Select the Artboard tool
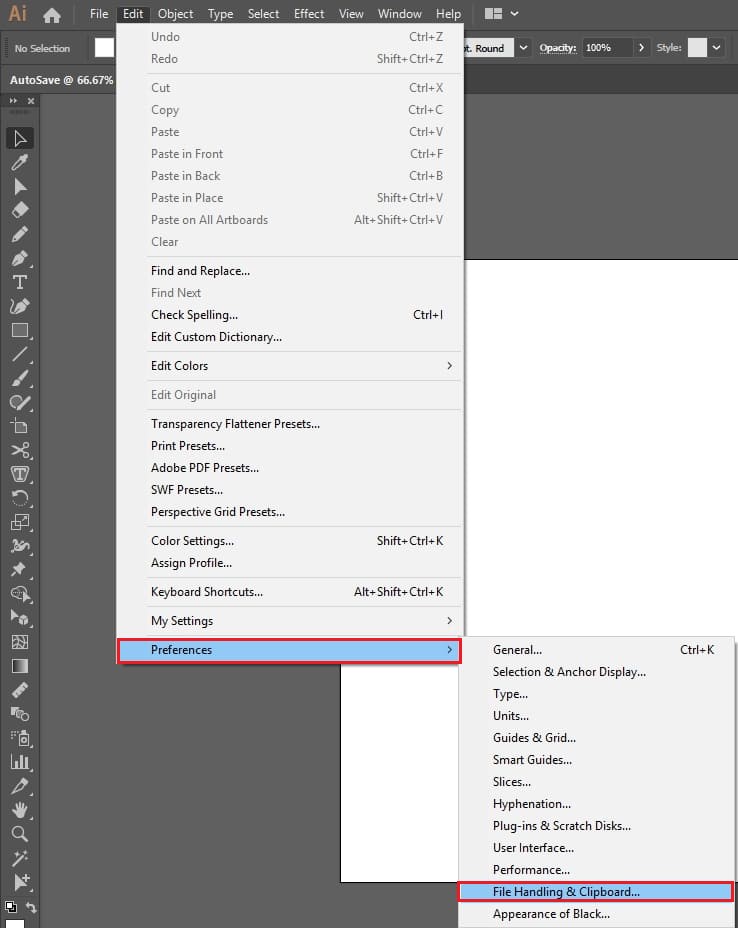Image resolution: width=738 pixels, height=928 pixels. coord(20,426)
